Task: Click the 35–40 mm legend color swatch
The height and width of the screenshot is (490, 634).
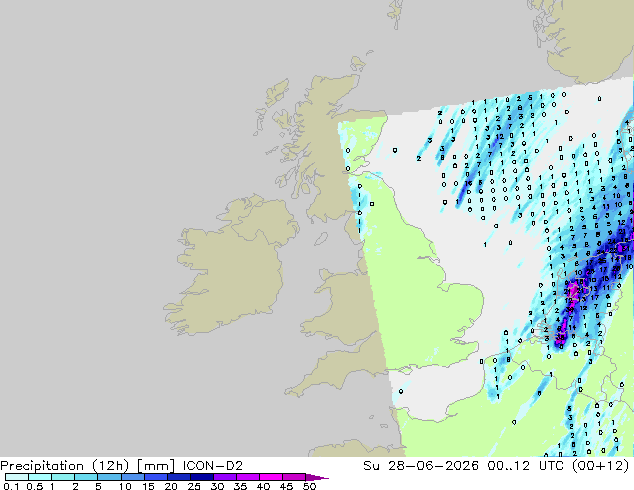Action: point(247,477)
